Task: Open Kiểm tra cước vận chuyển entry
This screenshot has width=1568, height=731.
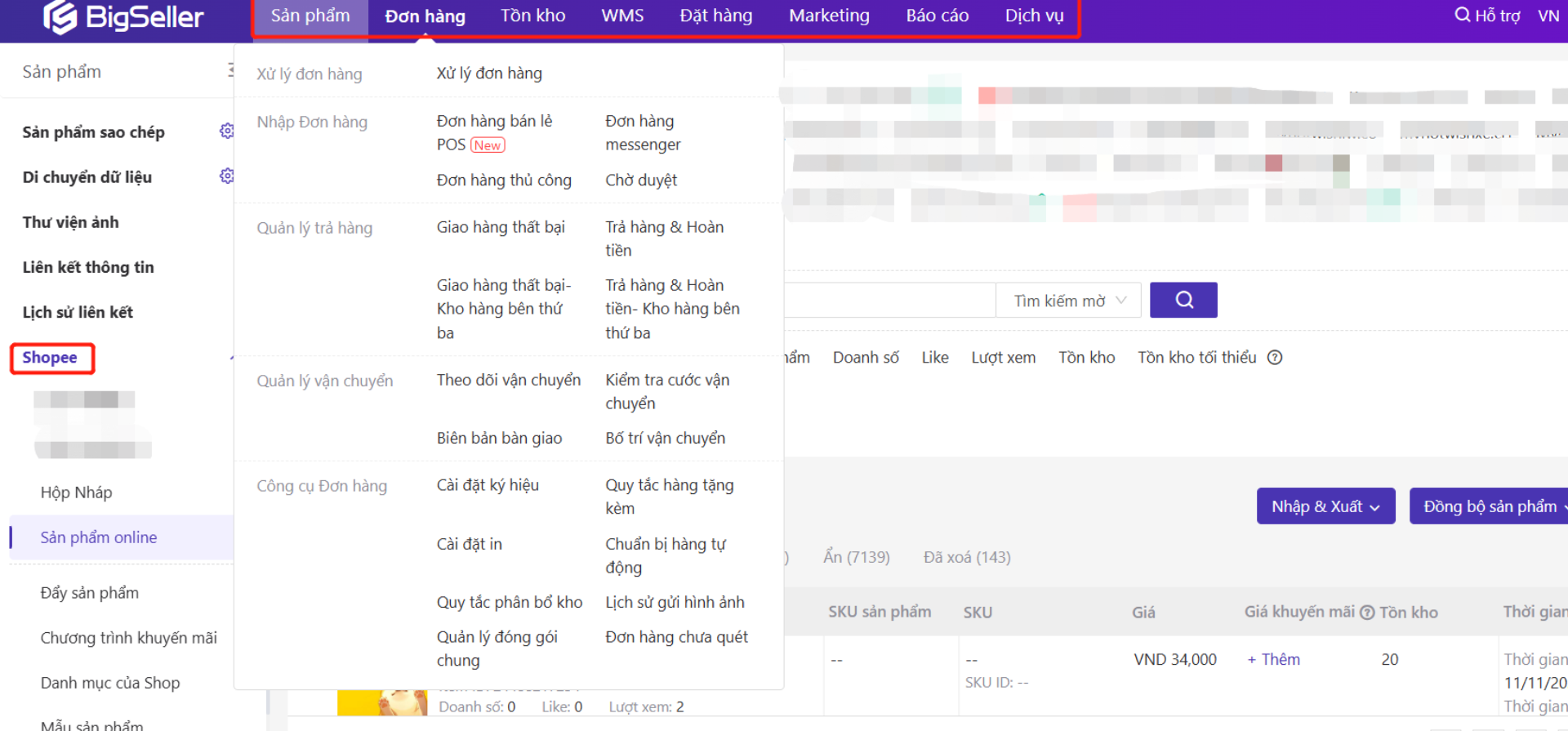Action: coord(668,391)
